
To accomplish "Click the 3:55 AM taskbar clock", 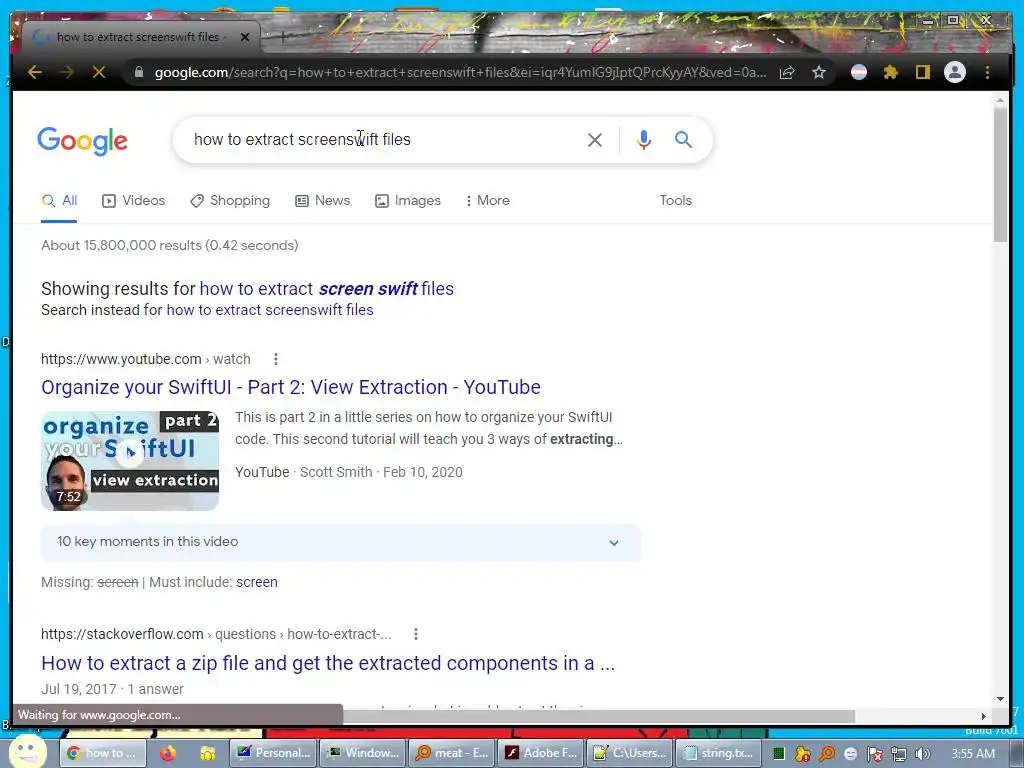I will coord(973,754).
